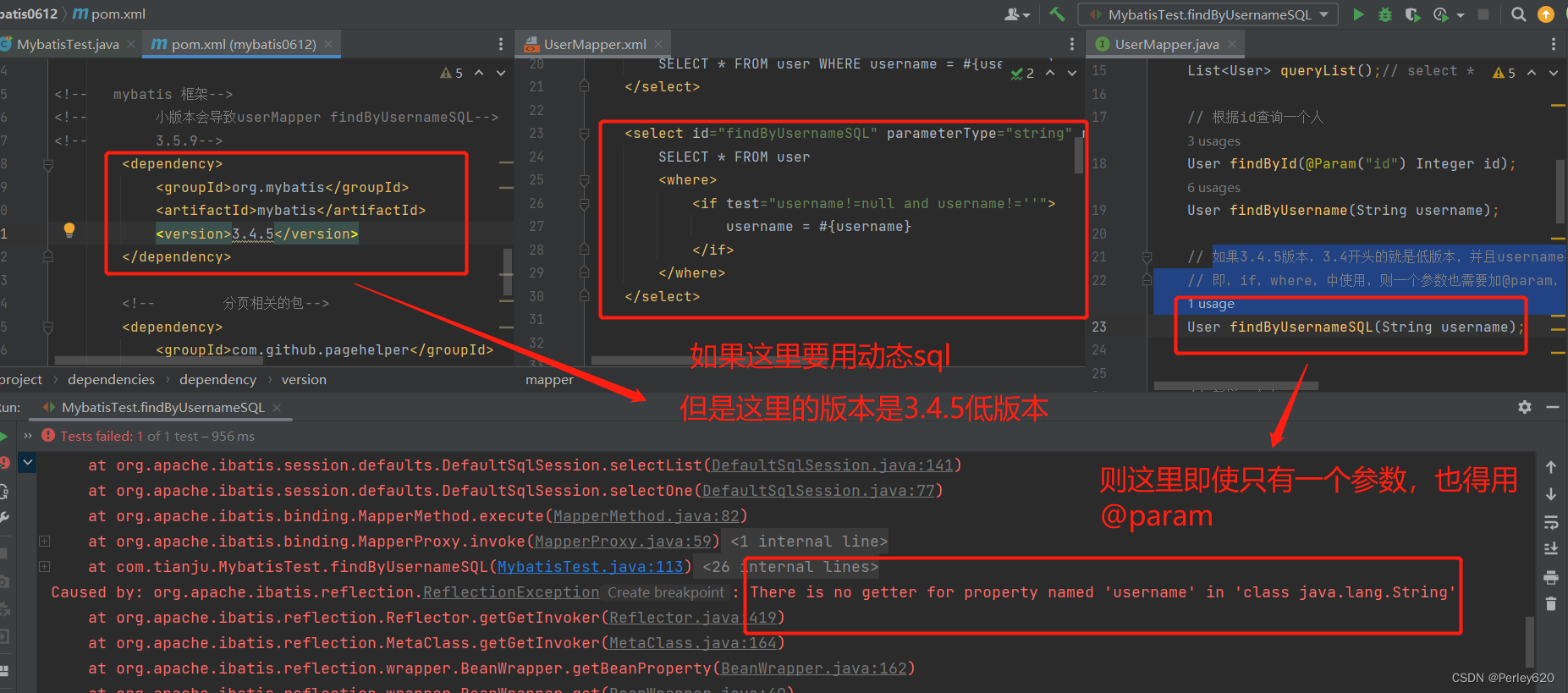The height and width of the screenshot is (693, 1568).
Task: Select 'version' in the XML breadcrumb
Action: pyautogui.click(x=304, y=379)
